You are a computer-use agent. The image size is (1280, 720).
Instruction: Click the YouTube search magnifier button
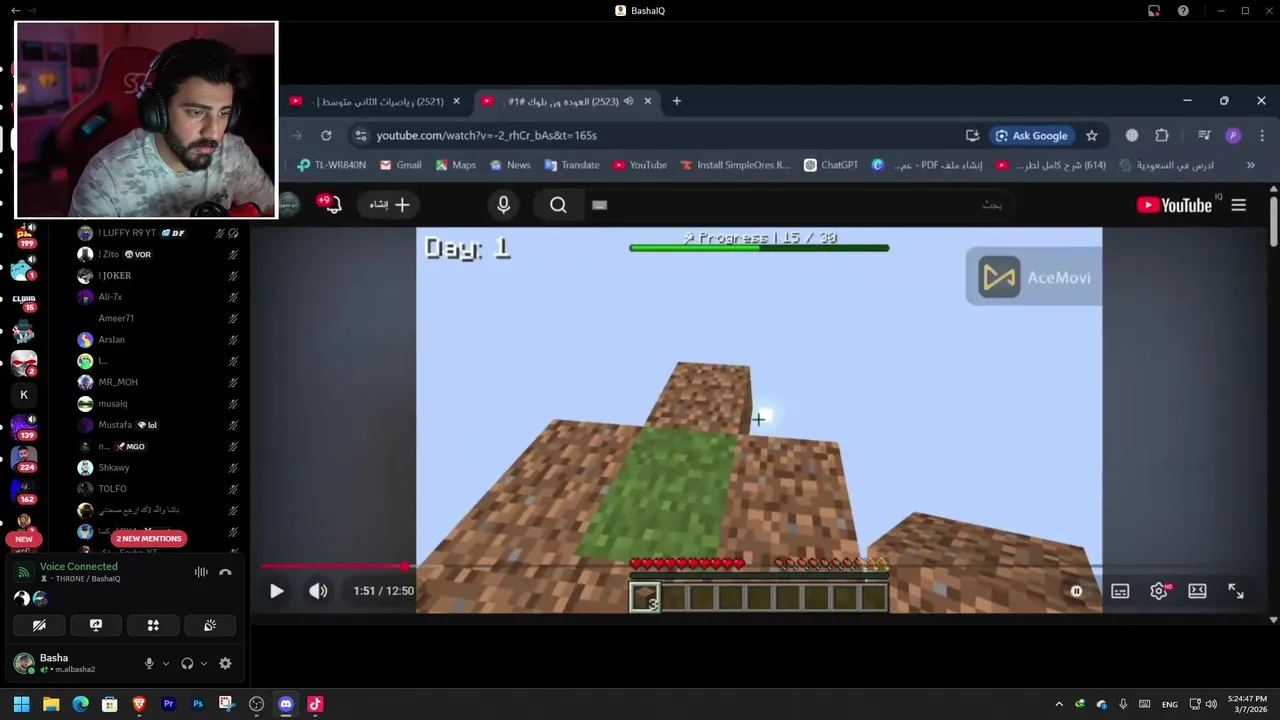(558, 205)
